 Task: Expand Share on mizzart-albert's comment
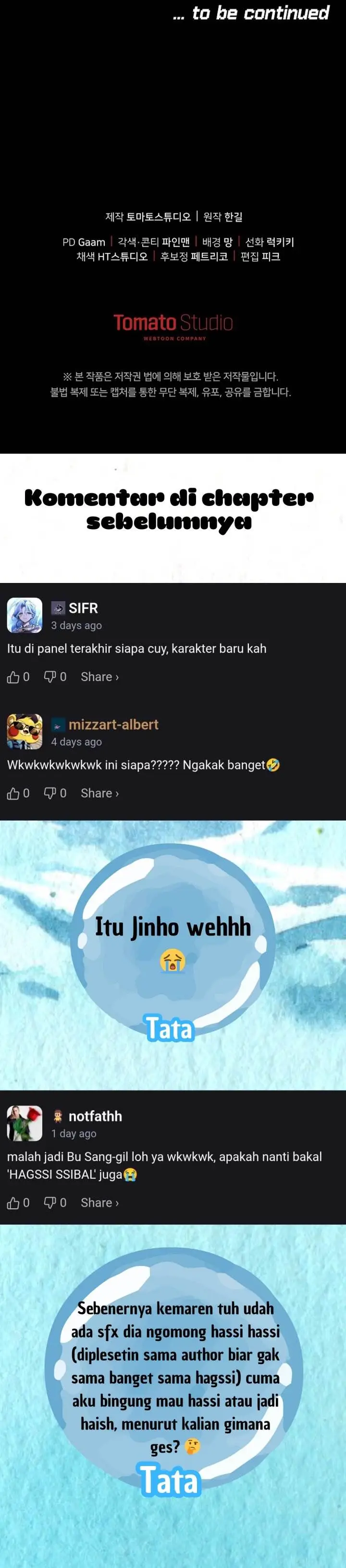coord(100,793)
